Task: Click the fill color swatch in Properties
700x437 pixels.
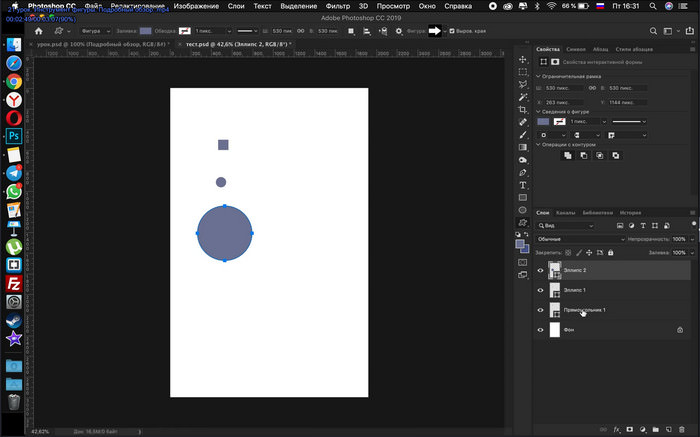Action: (x=543, y=121)
